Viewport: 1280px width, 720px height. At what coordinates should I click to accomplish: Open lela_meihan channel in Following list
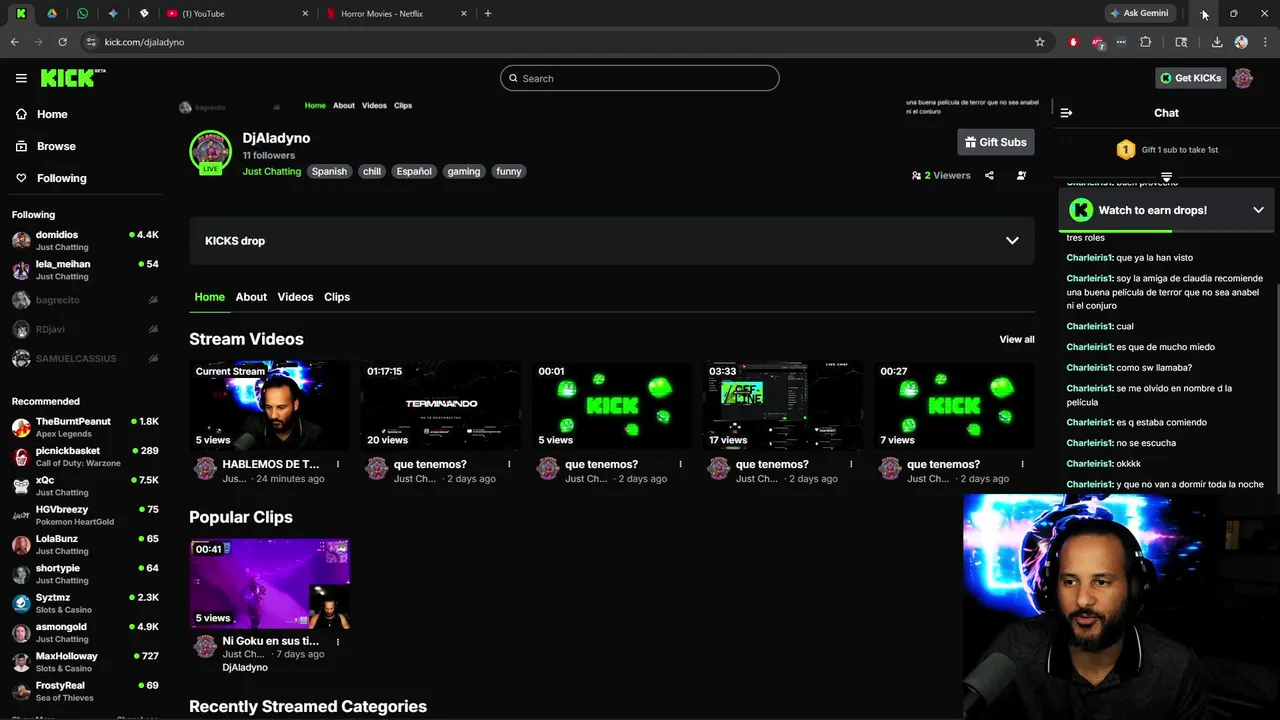(x=85, y=270)
